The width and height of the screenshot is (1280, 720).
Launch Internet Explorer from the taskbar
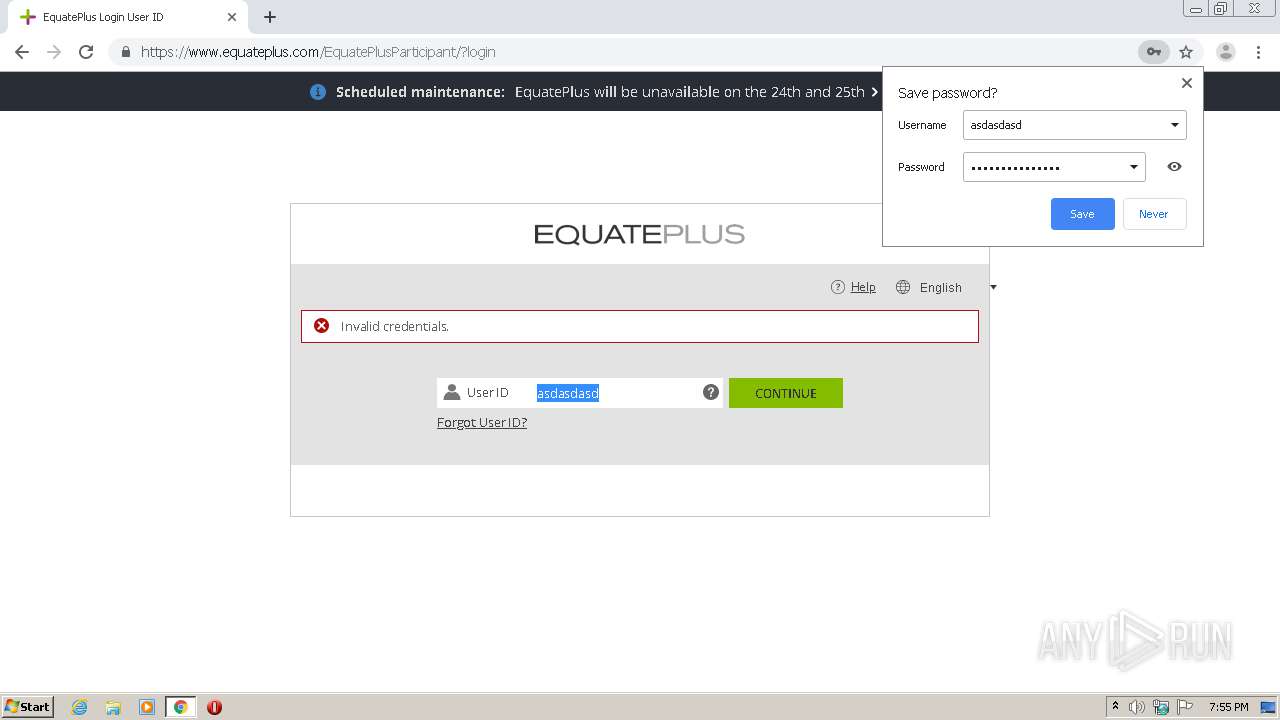coord(80,707)
